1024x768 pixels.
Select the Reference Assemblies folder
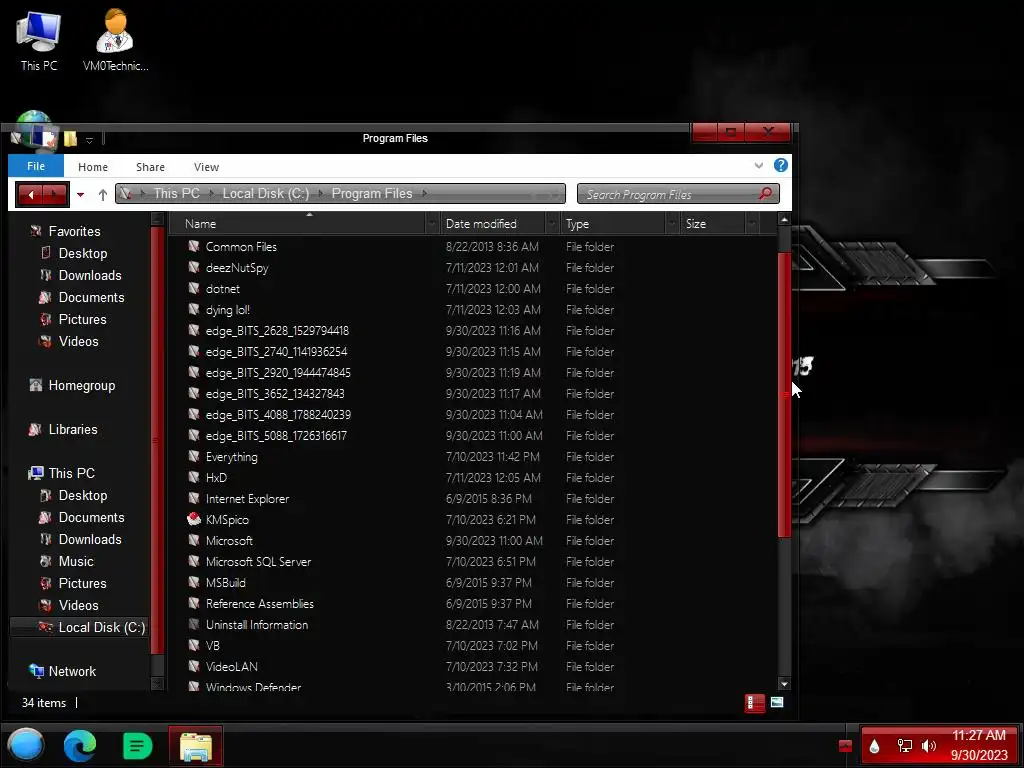259,603
